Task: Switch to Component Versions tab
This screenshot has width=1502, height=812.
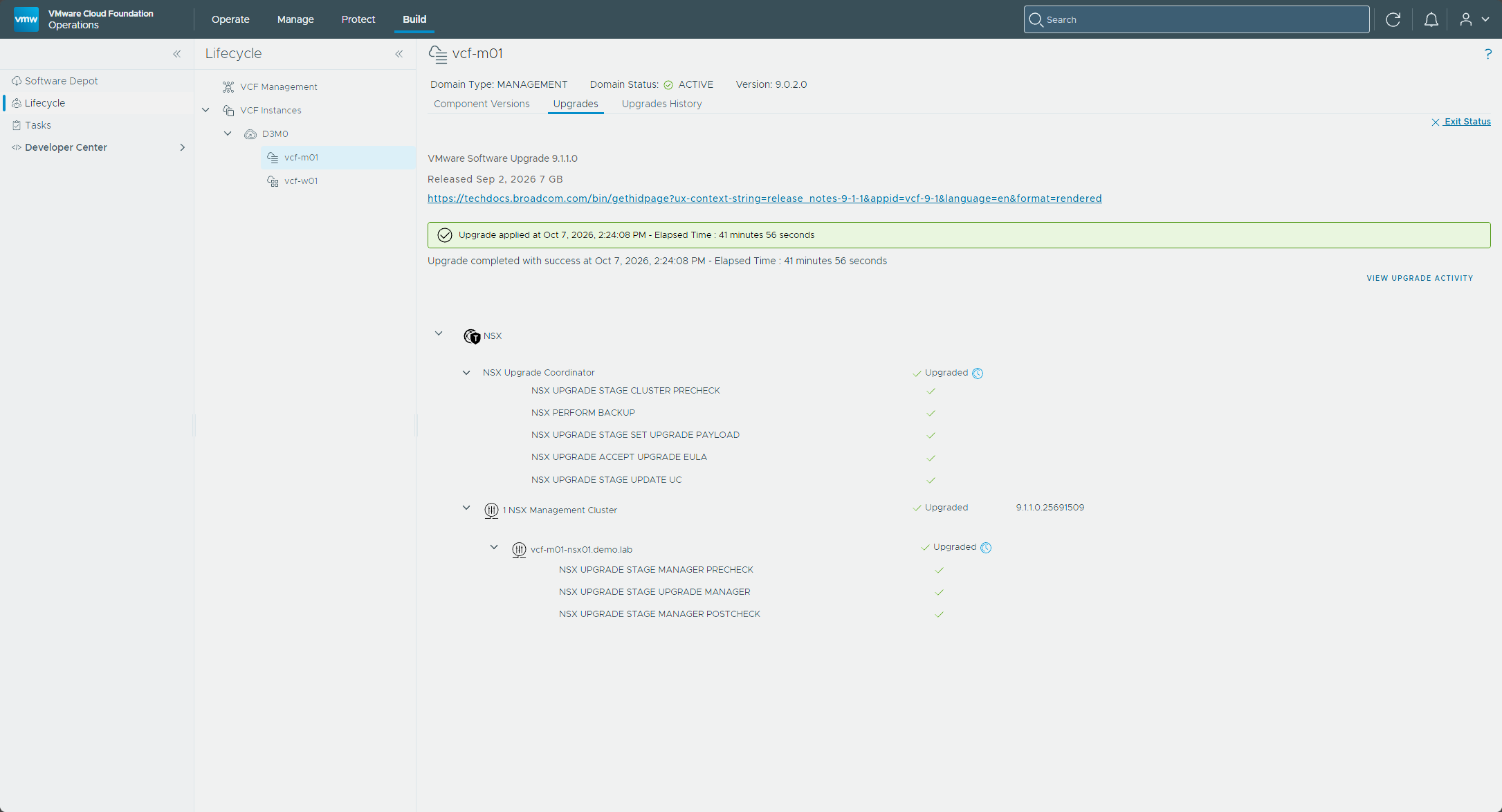Action: [x=482, y=104]
